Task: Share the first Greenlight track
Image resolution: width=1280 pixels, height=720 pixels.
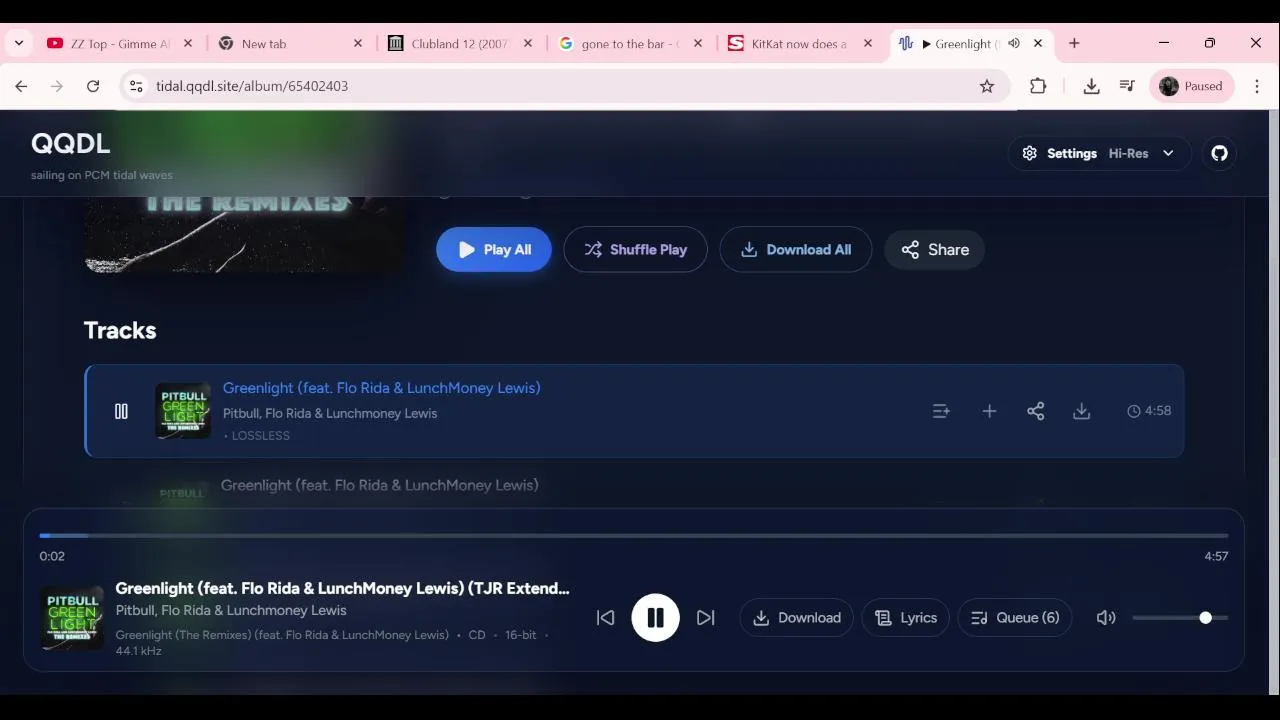Action: [x=1036, y=411]
